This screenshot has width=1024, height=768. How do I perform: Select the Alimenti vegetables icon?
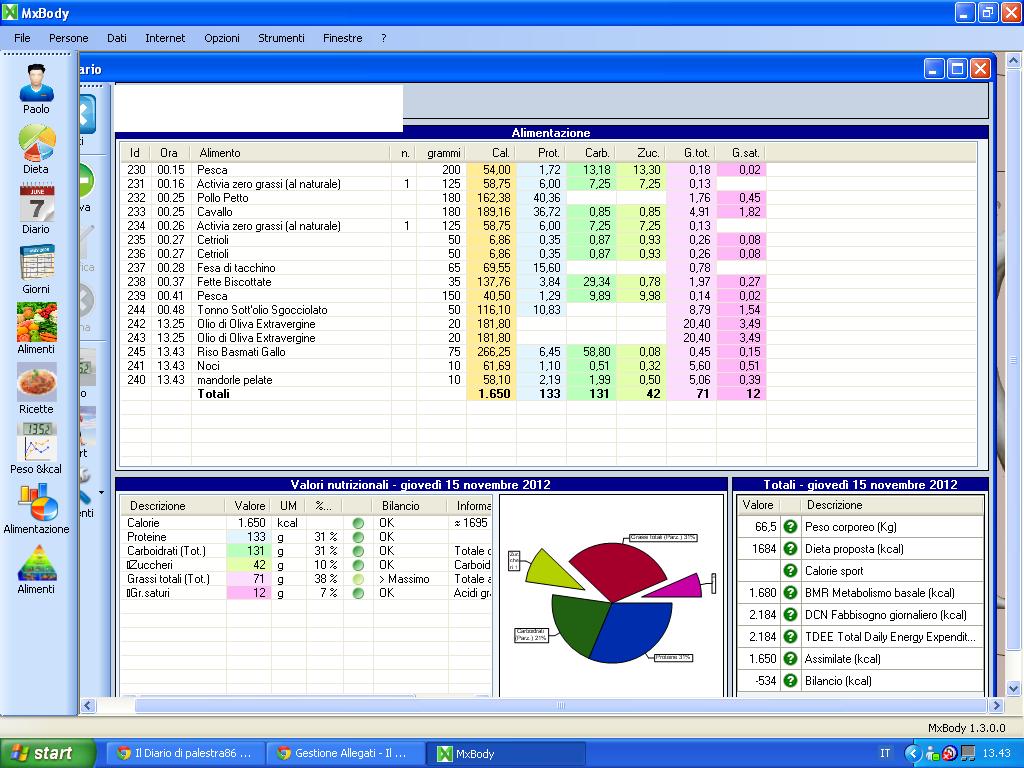coord(37,323)
